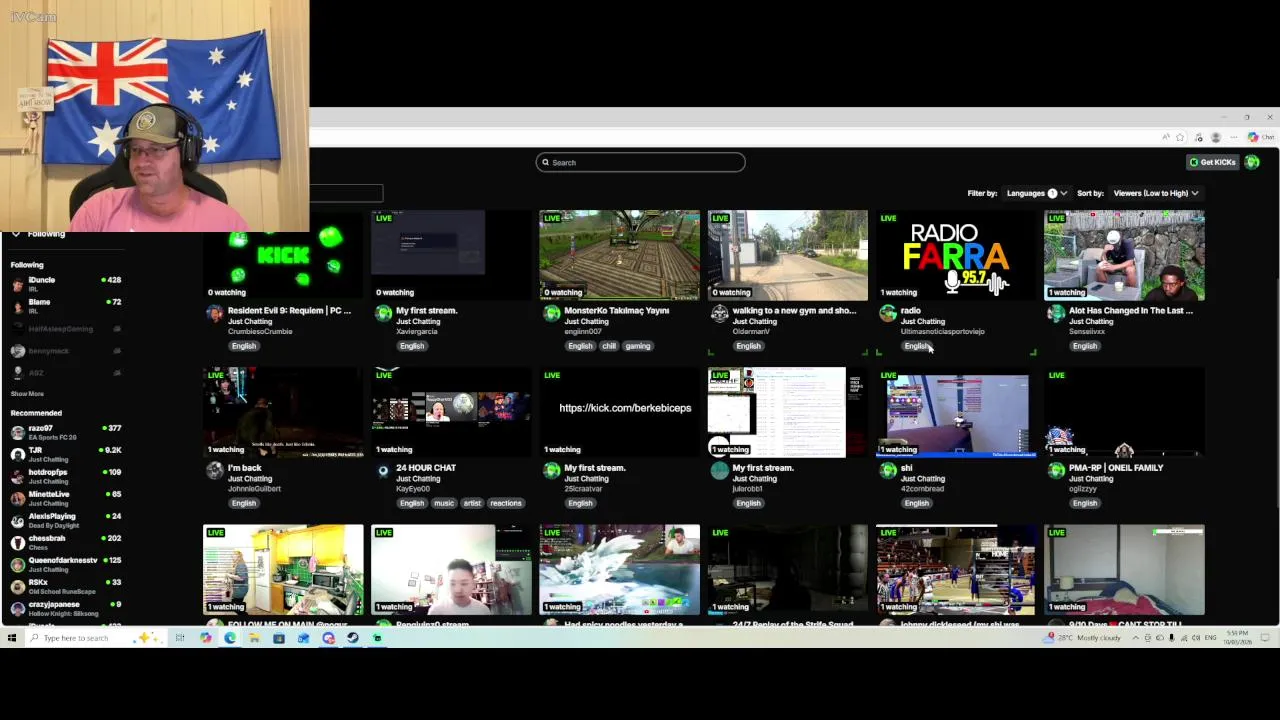1280x720 pixels.
Task: Click the Edge read aloud icon
Action: 1165,137
